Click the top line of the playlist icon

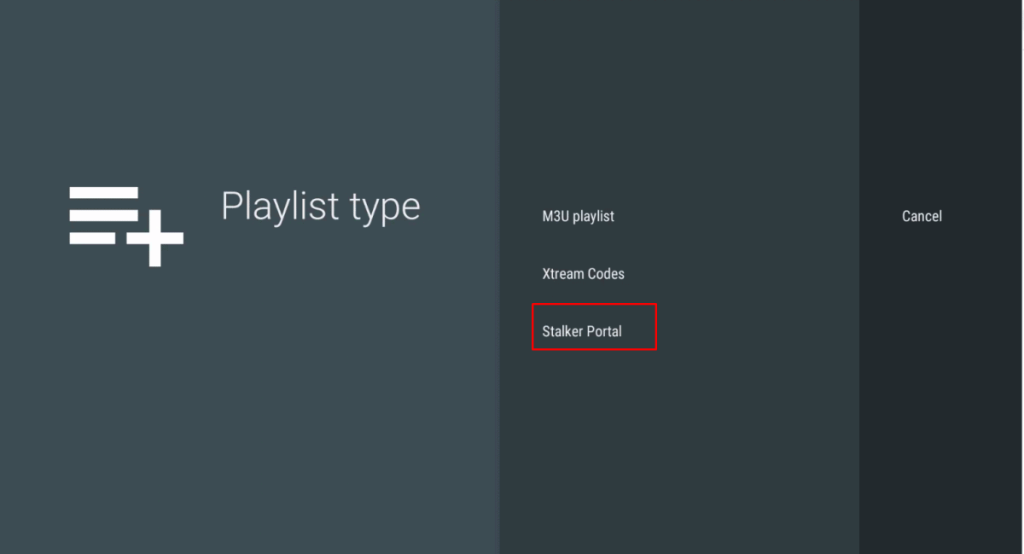(103, 192)
